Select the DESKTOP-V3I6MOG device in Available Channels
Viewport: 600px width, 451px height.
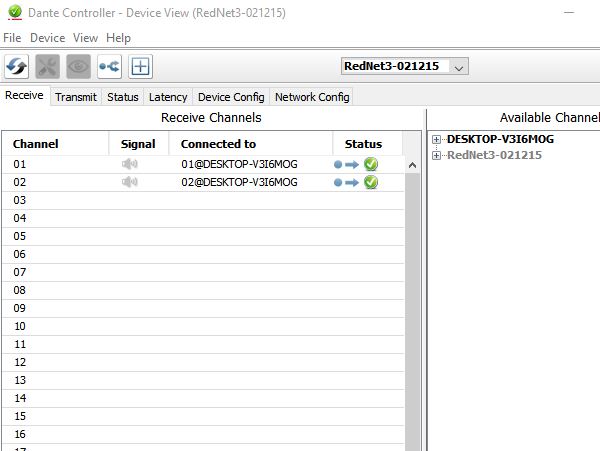[500, 139]
